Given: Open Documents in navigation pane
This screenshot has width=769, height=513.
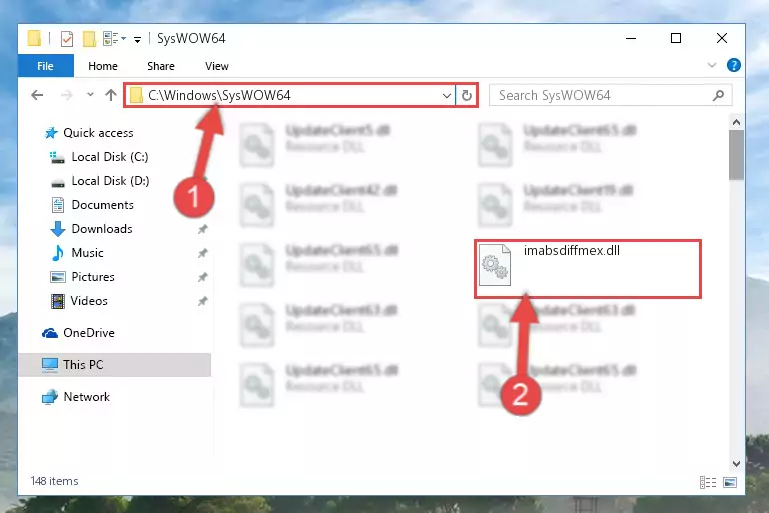Looking at the screenshot, I should click(103, 205).
